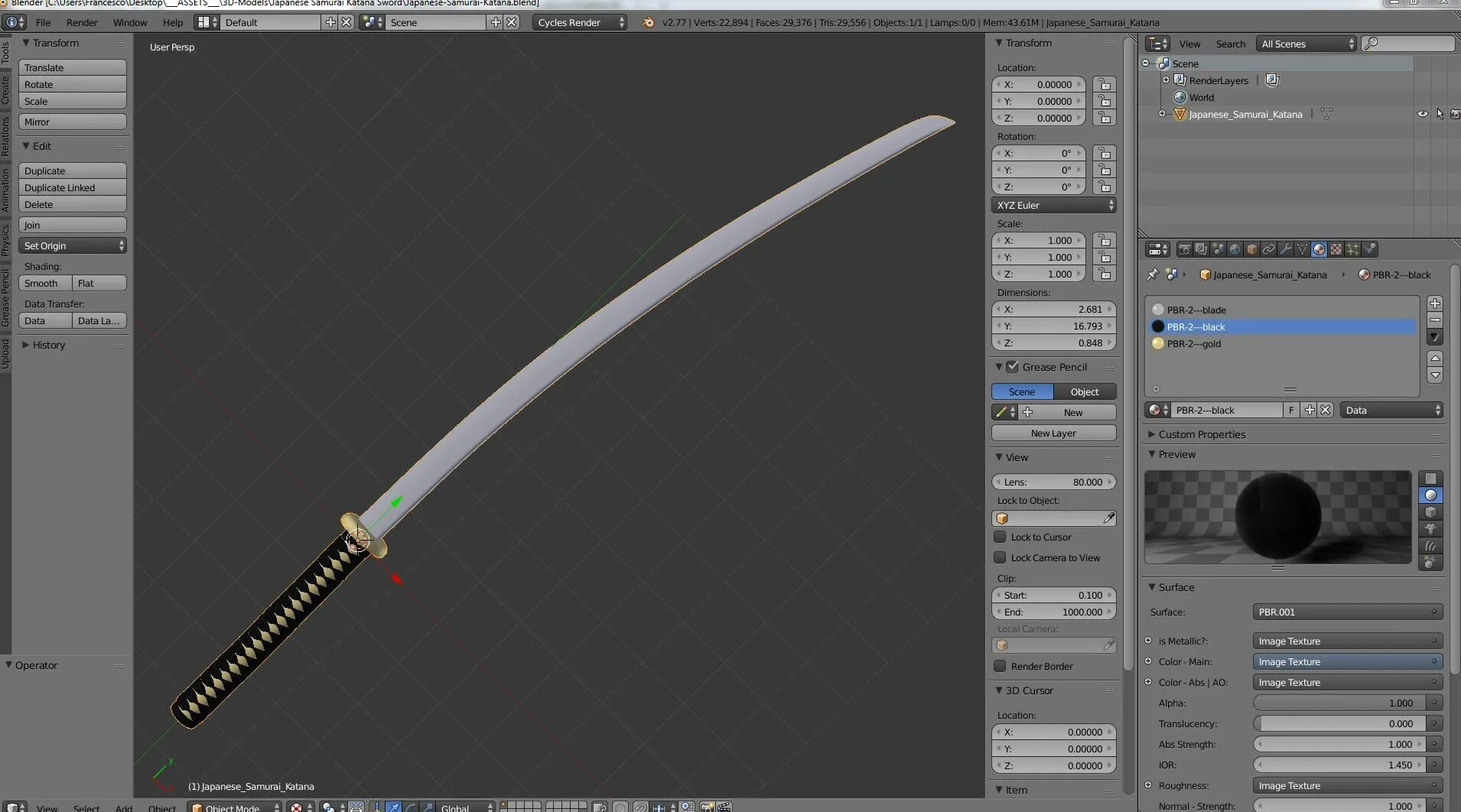Open the Object properties tab (cube icon)
1461x812 pixels.
coord(1251,249)
